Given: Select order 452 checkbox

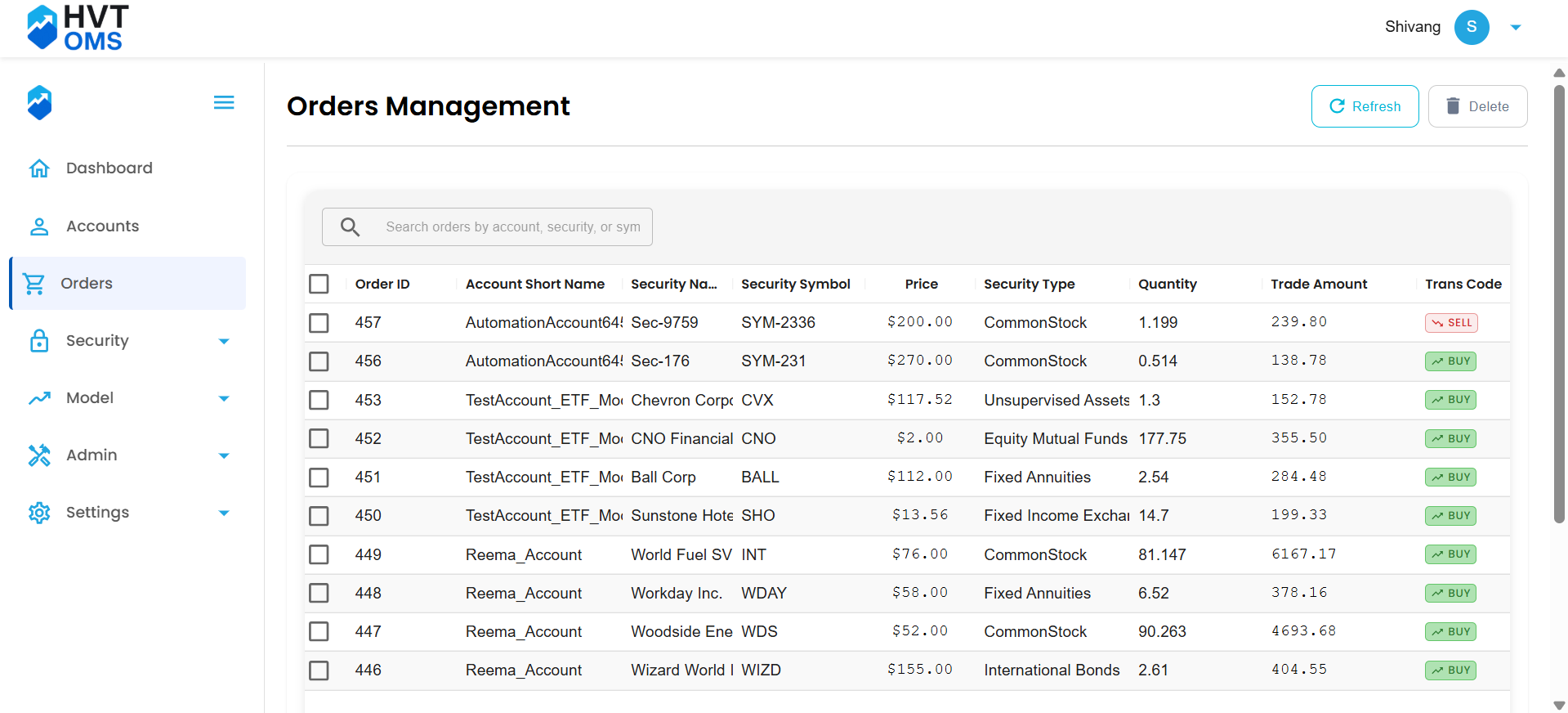Looking at the screenshot, I should click(319, 439).
